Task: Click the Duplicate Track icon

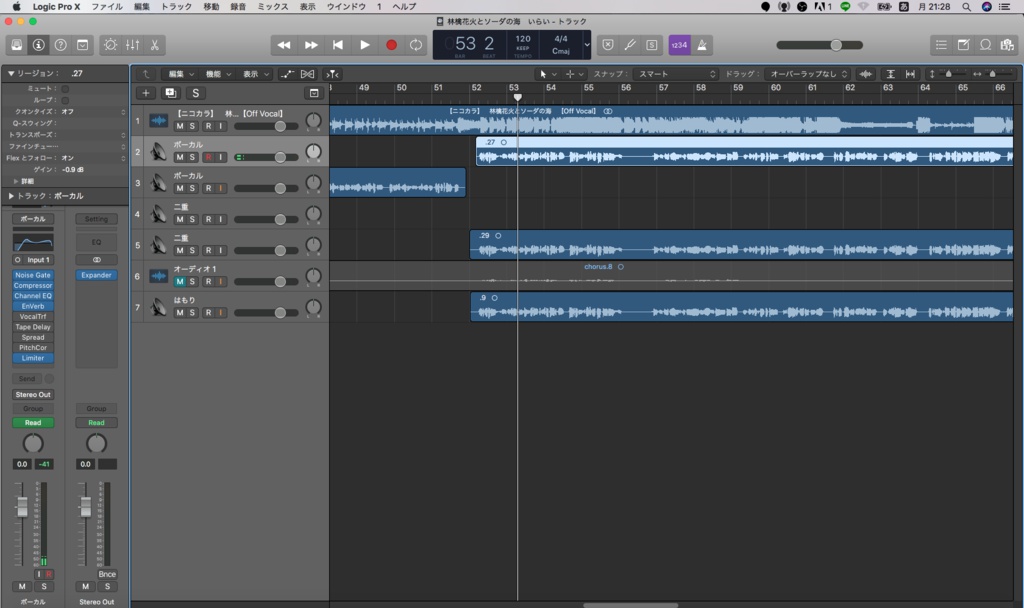Action: click(170, 93)
